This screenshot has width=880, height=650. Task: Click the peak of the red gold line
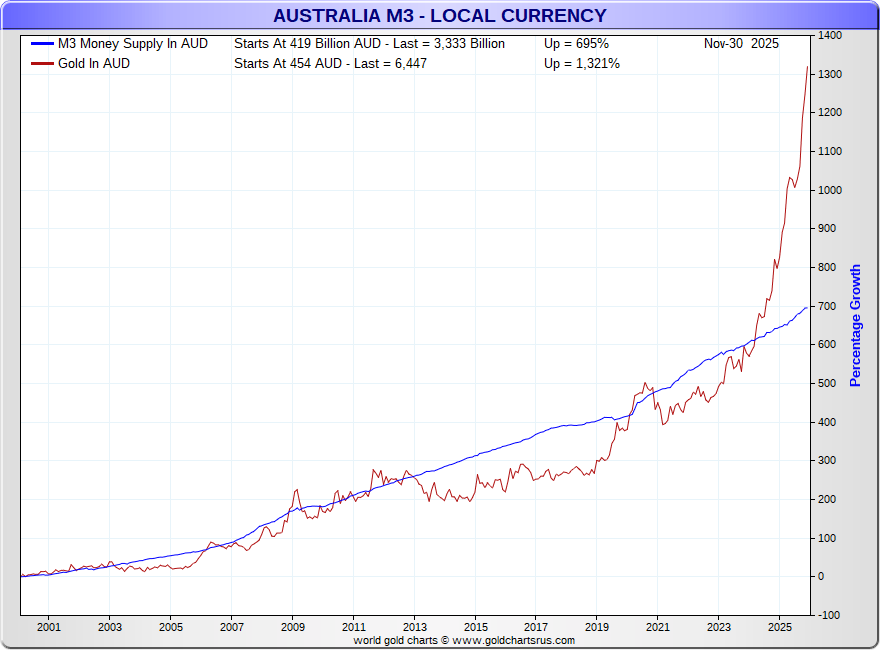(x=807, y=67)
